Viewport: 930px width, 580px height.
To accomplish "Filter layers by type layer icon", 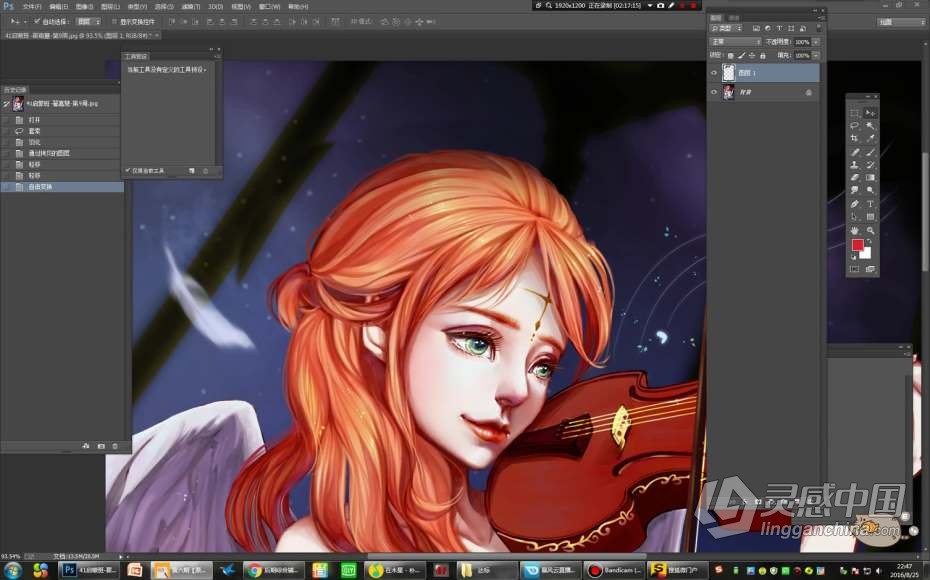I will tap(779, 28).
